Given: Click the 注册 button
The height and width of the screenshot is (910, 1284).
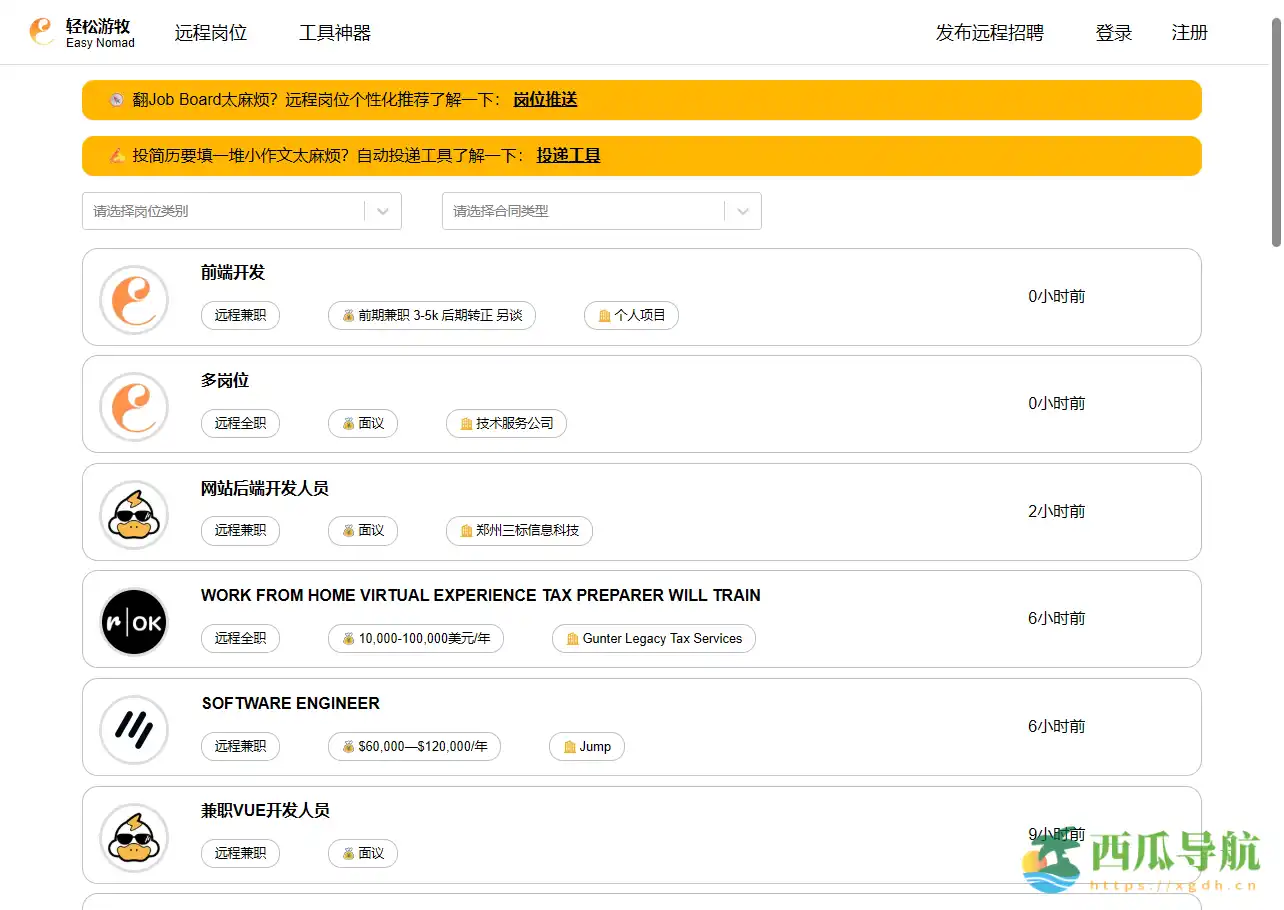Looking at the screenshot, I should (1189, 33).
